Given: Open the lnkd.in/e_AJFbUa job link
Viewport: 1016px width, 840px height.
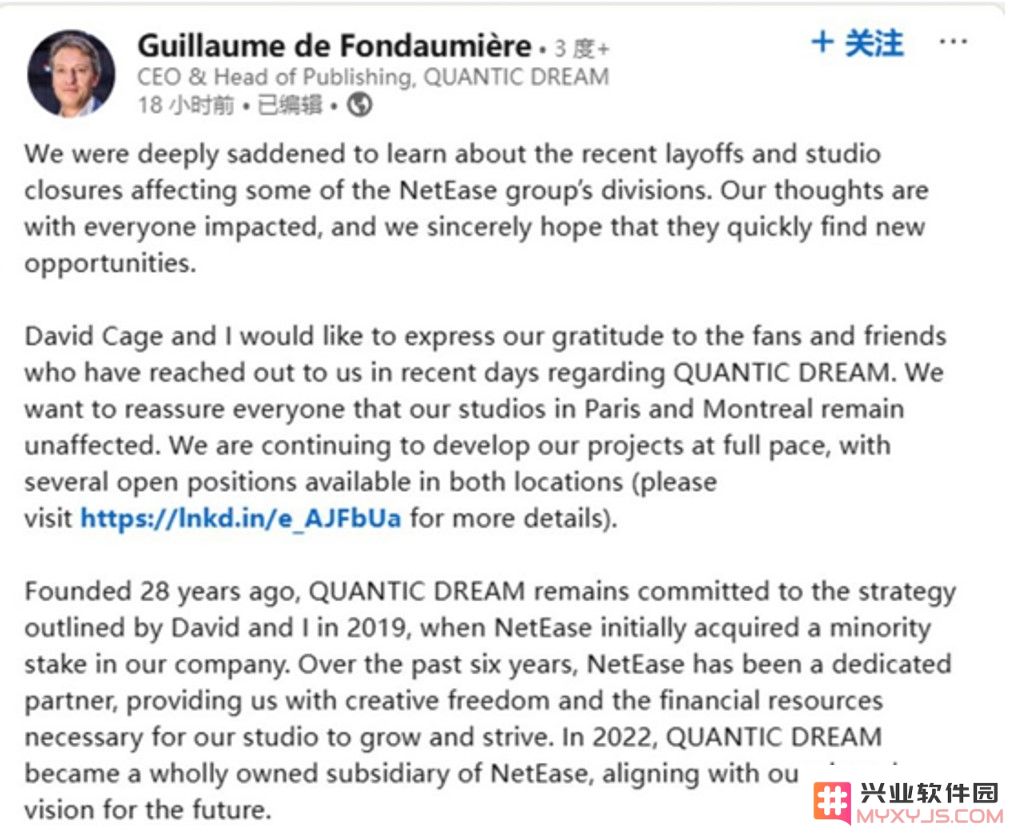Looking at the screenshot, I should coord(241,519).
